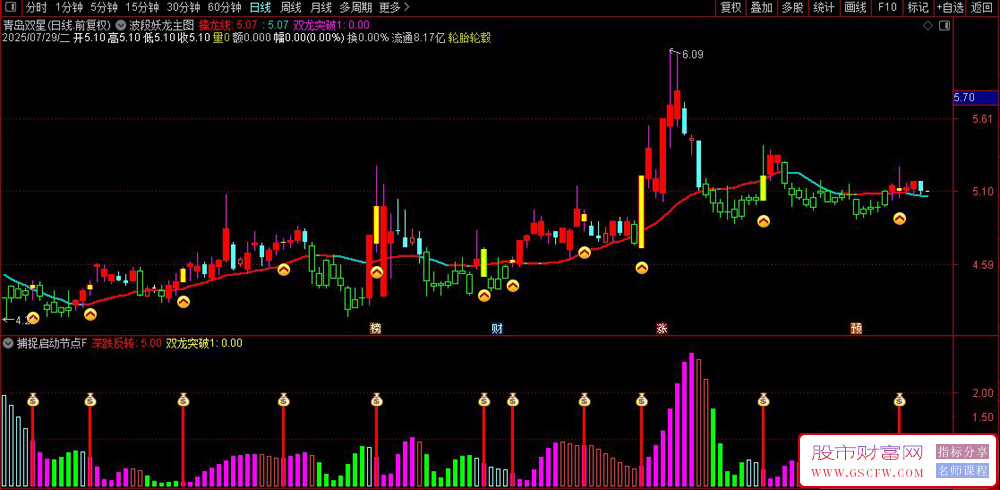Image resolution: width=1000 pixels, height=490 pixels.
Task: Select the 60分钟 period tab
Action: pyautogui.click(x=224, y=8)
